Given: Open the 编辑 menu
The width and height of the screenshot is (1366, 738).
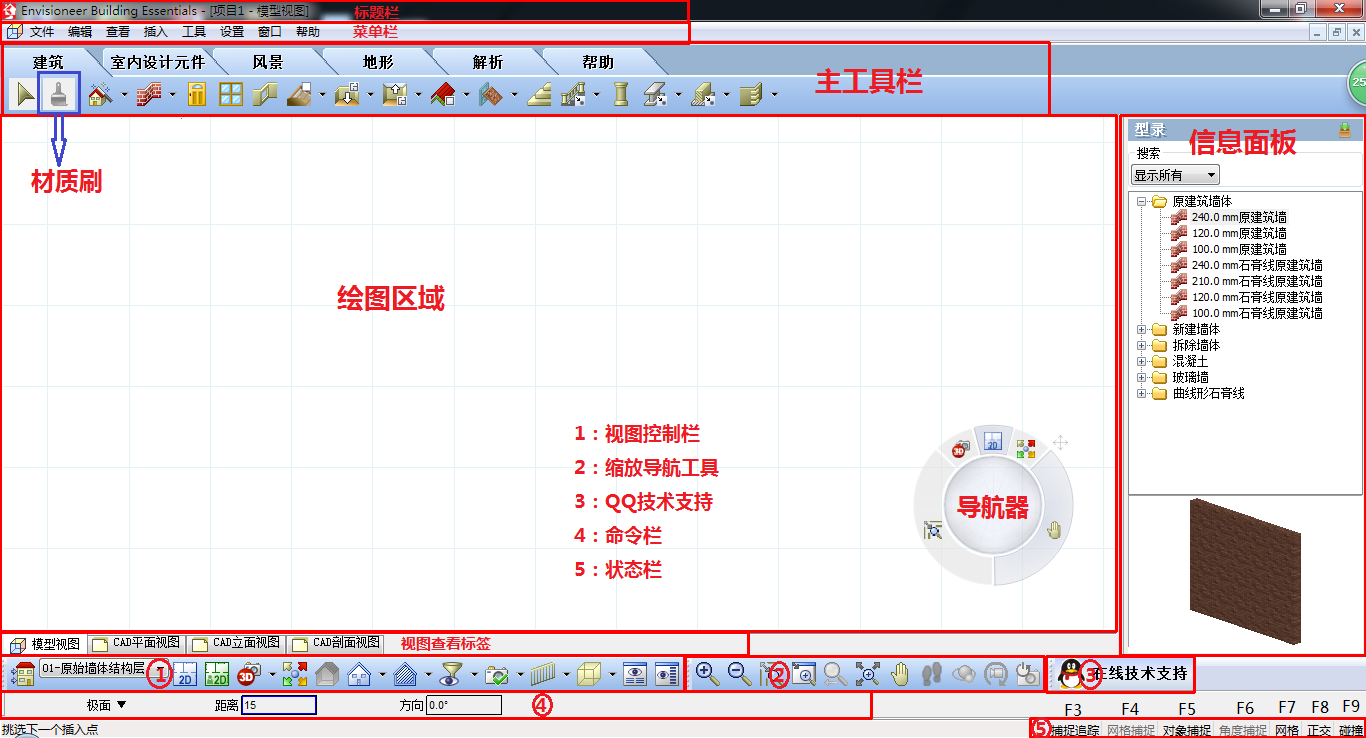Looking at the screenshot, I should (80, 32).
